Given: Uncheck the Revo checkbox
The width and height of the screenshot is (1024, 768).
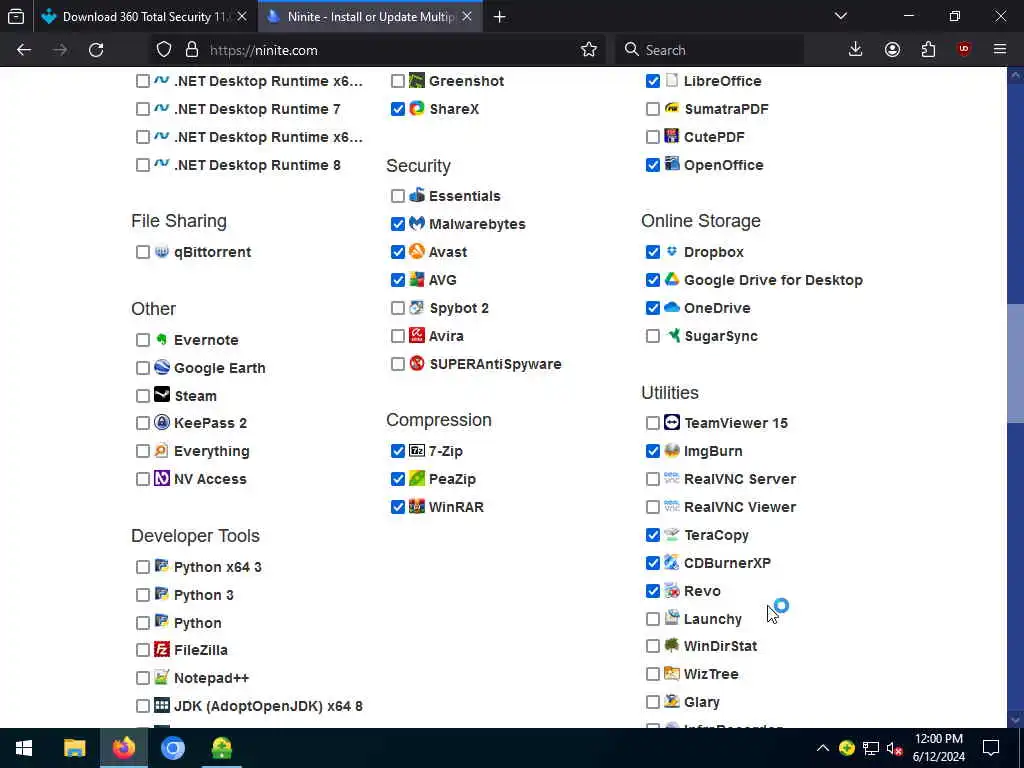Looking at the screenshot, I should point(652,591).
